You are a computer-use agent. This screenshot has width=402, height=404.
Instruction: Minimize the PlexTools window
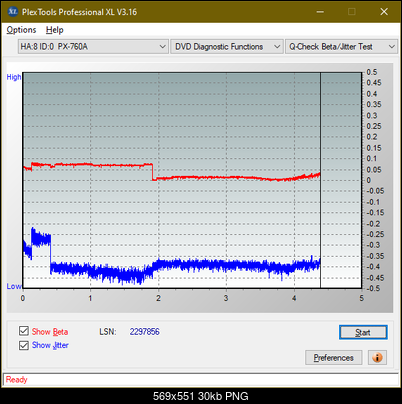pyautogui.click(x=320, y=12)
